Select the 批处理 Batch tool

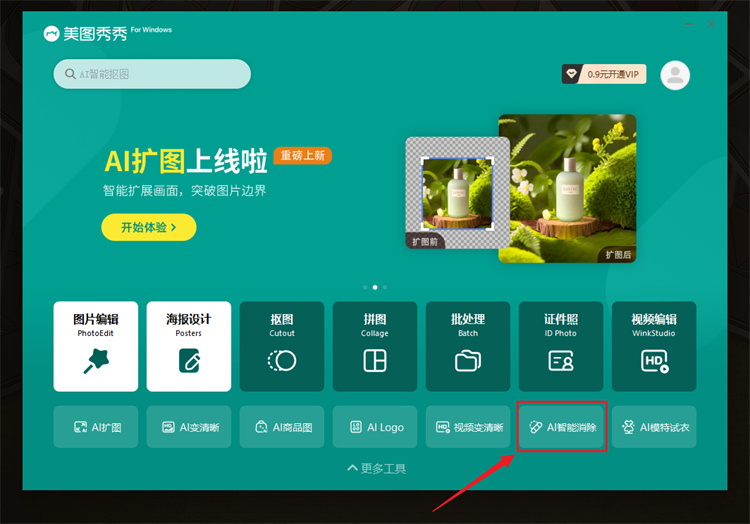tap(468, 346)
